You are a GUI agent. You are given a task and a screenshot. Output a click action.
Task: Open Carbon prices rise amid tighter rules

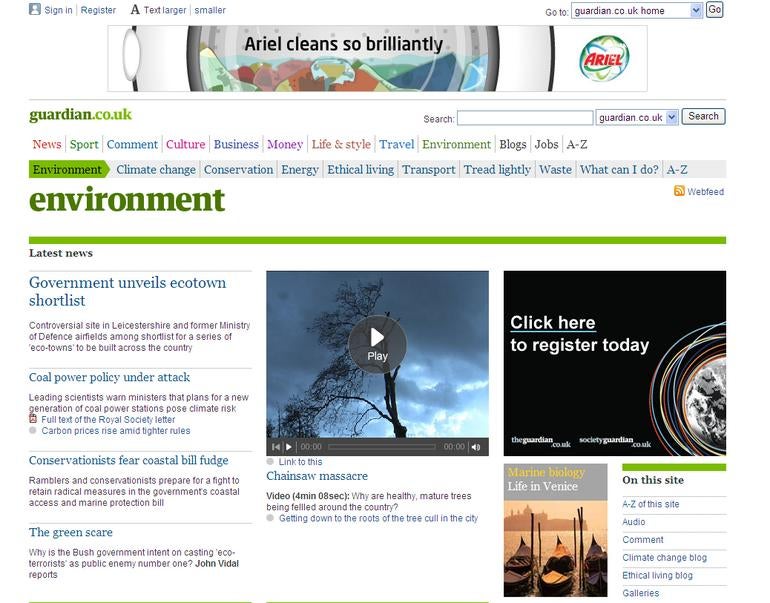(116, 431)
